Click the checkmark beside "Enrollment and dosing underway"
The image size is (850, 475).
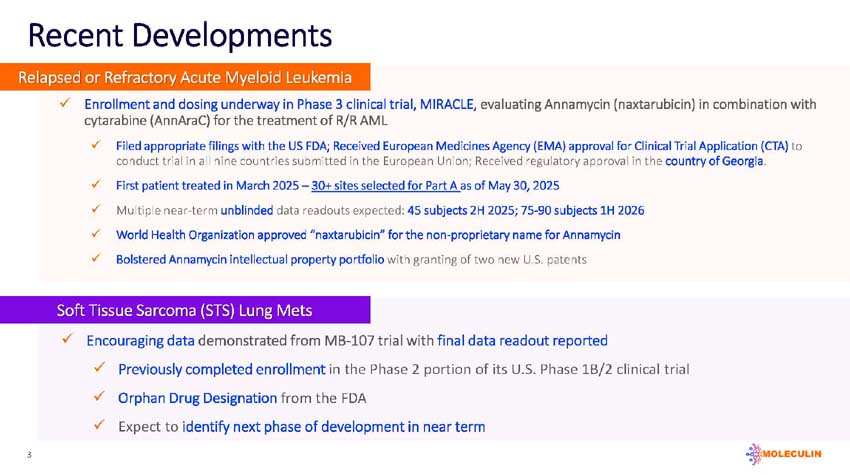(65, 103)
